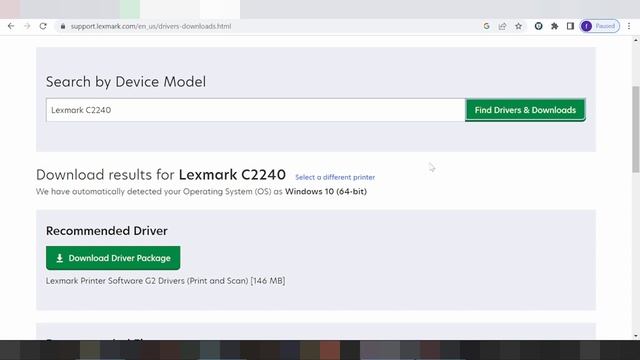Open Chrome three-dot menu

click(x=629, y=26)
